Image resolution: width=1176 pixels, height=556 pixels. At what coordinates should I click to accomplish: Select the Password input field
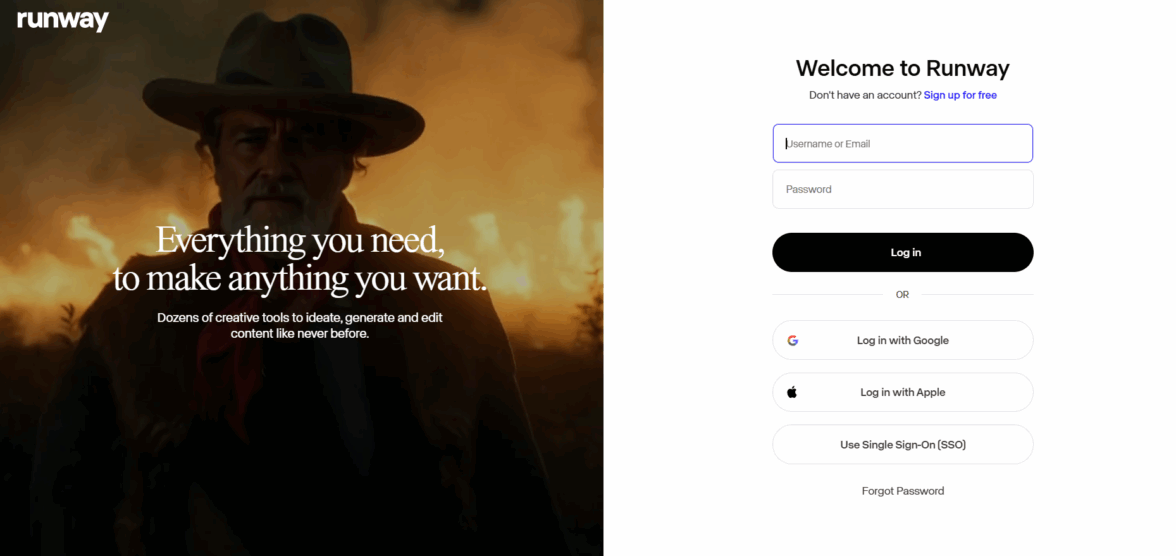tap(902, 189)
